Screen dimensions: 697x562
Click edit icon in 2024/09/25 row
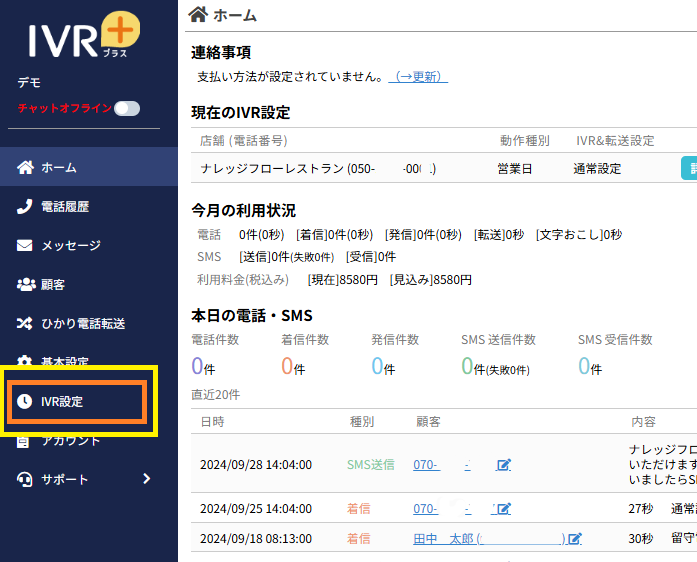504,508
